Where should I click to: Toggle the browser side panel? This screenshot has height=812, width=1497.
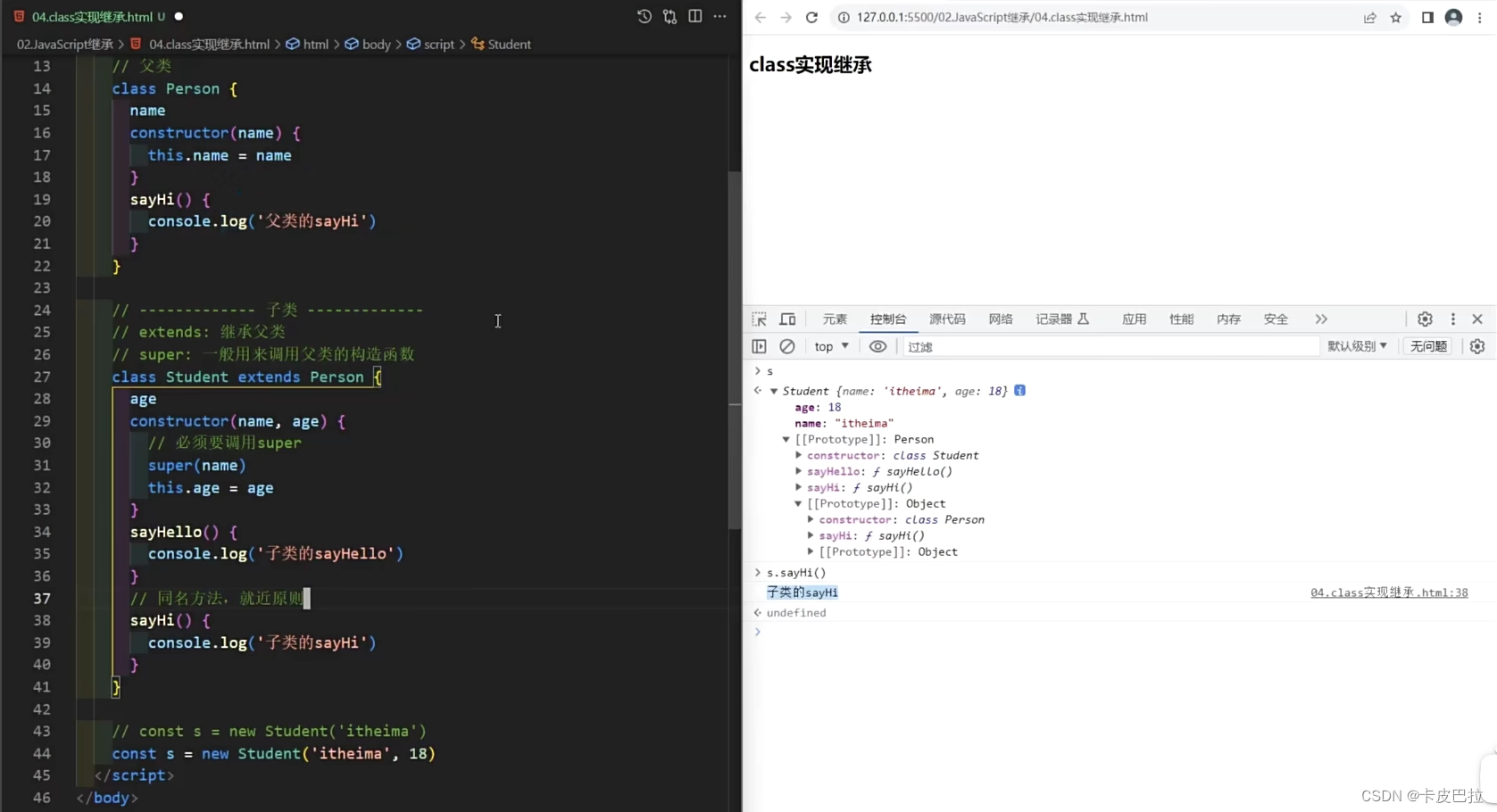[1427, 17]
